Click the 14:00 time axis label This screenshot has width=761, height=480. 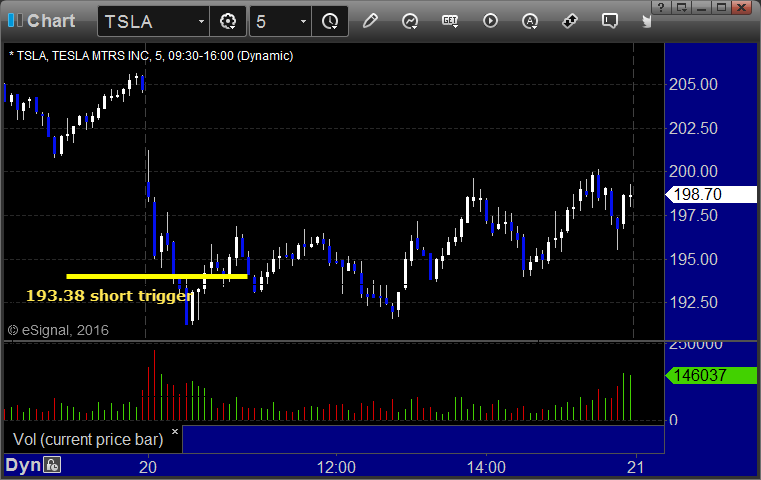(486, 467)
